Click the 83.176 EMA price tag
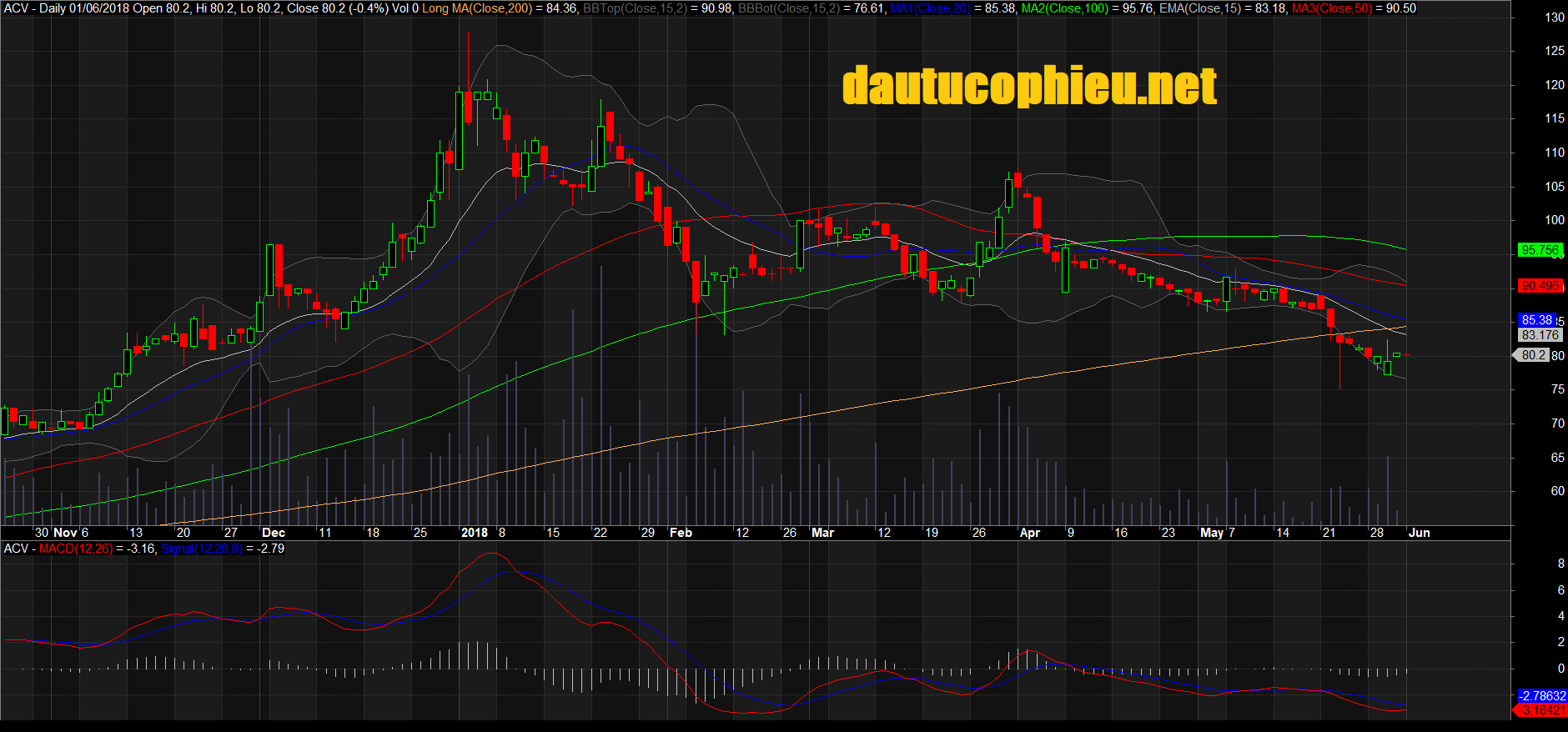The width and height of the screenshot is (1568, 732). coord(1539,335)
